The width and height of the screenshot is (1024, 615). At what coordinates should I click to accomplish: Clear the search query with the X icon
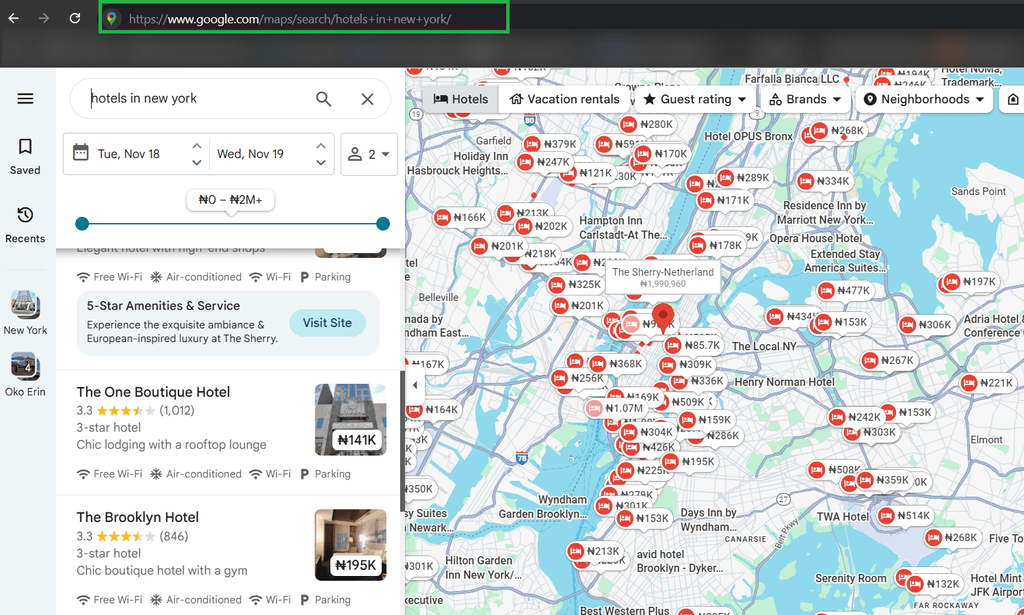[x=367, y=99]
